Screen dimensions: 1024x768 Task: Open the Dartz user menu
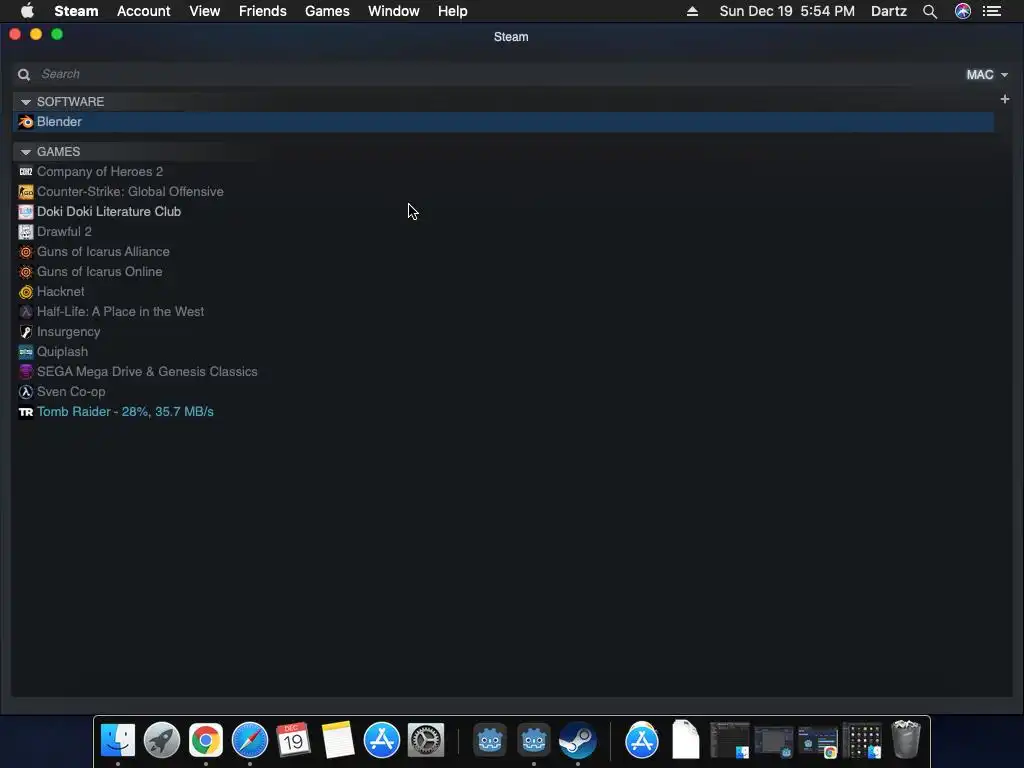click(x=889, y=11)
